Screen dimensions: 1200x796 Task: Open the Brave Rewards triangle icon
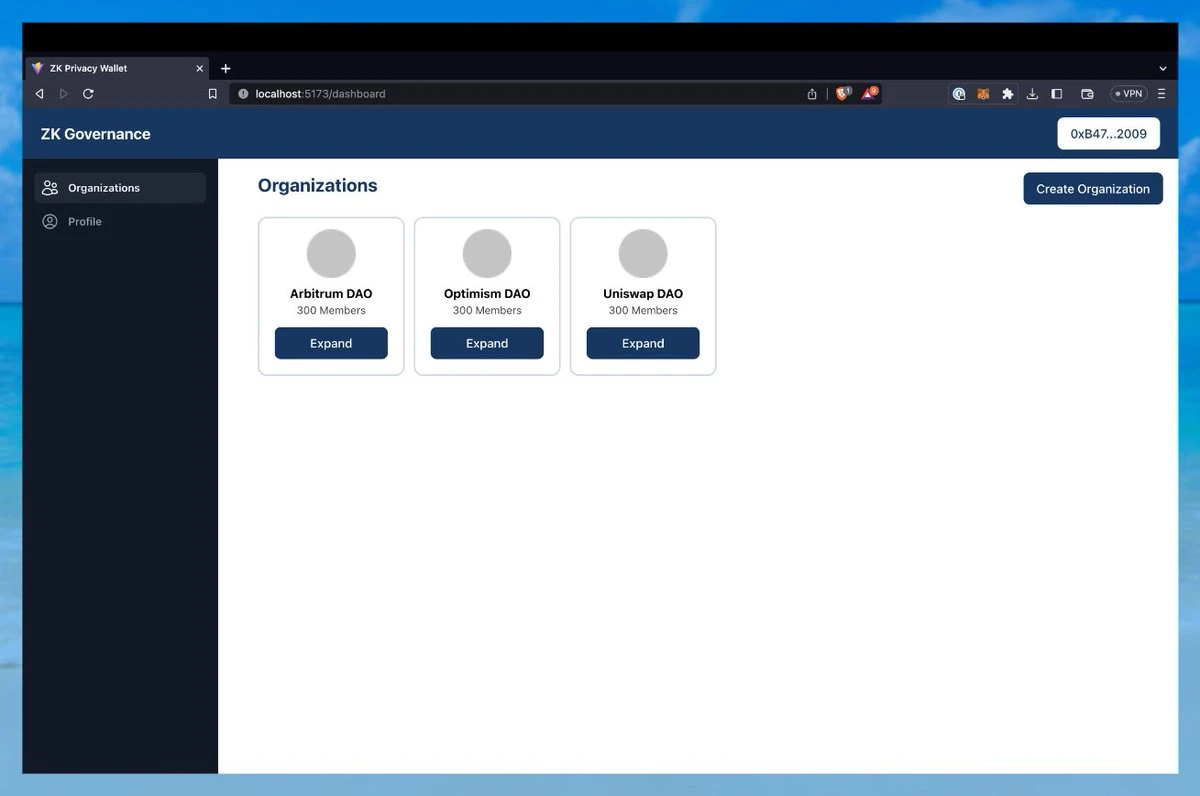click(869, 93)
